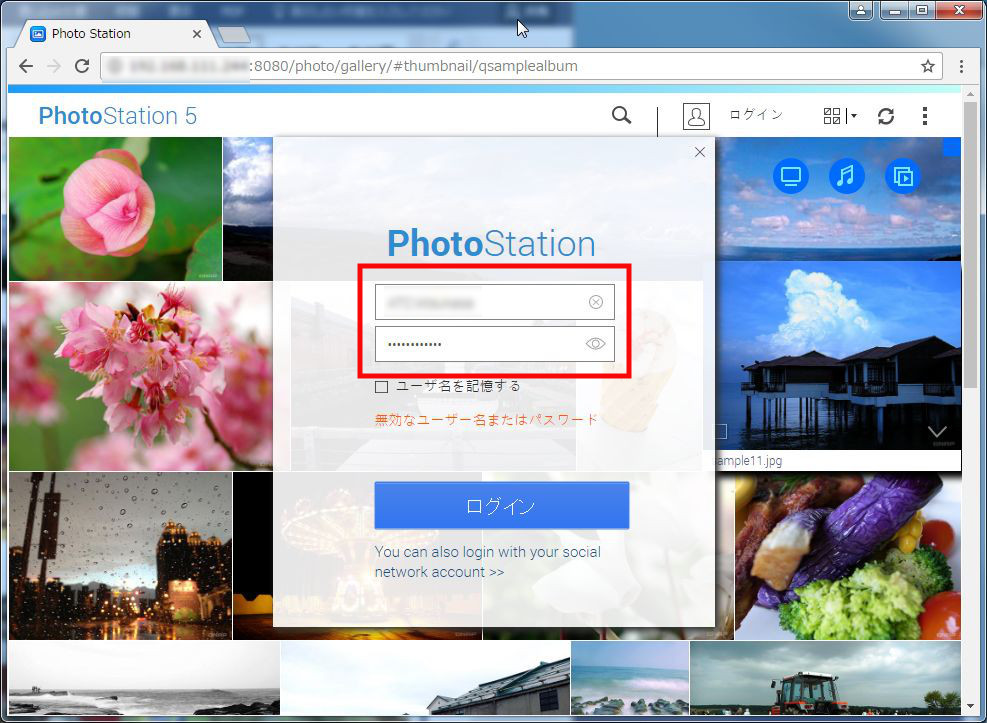Open the PhotoStation more options menu

click(x=925, y=116)
